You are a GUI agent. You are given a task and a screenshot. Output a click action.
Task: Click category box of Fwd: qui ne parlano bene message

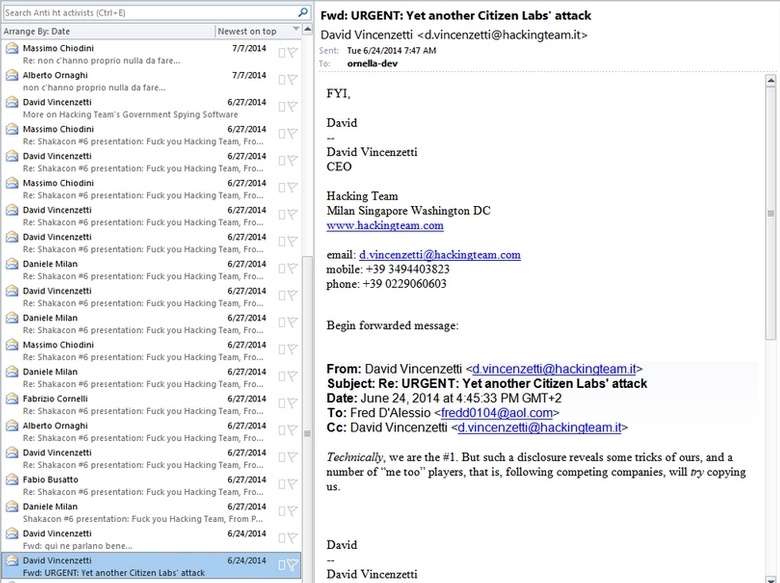(282, 538)
